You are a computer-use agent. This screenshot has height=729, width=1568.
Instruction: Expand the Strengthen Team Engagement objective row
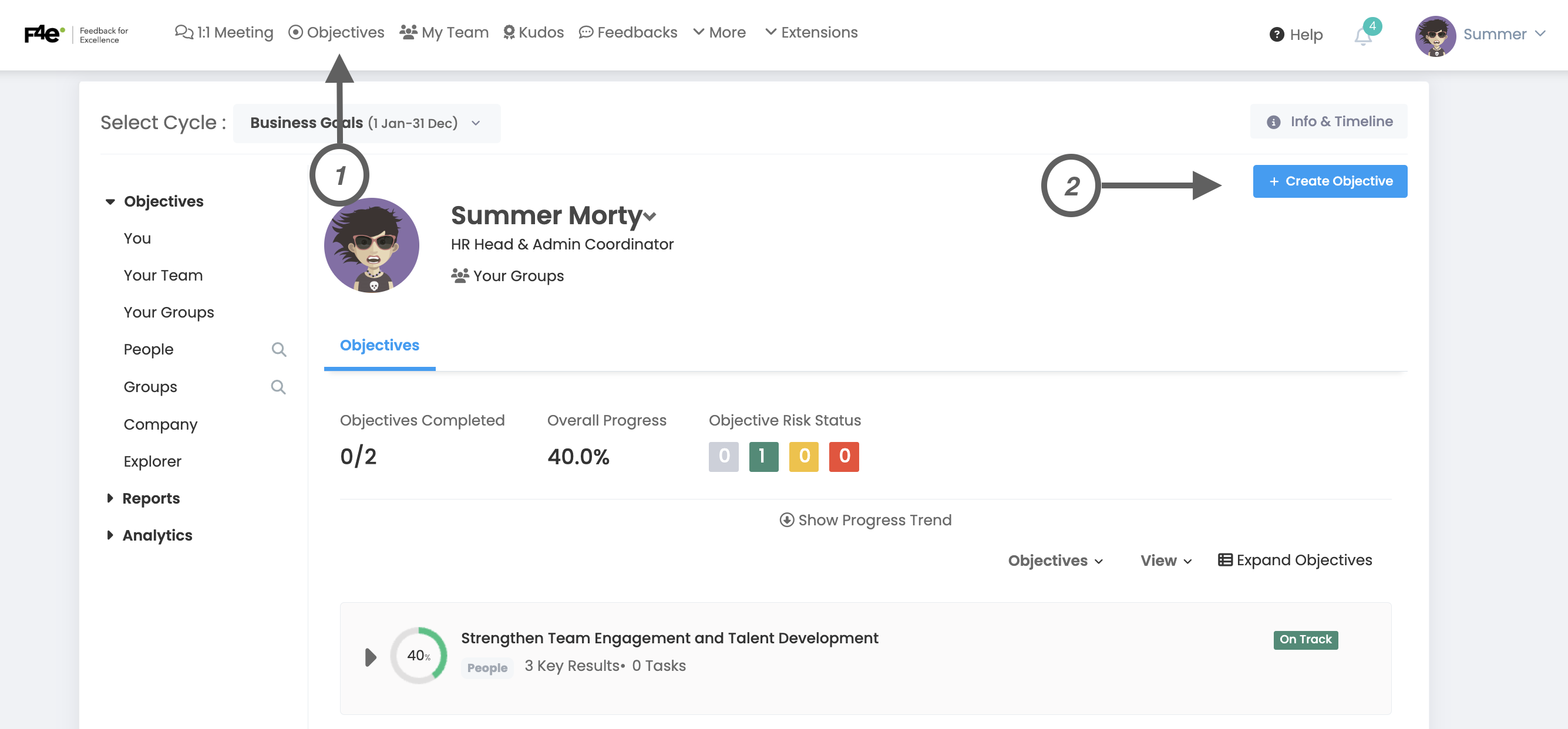(x=370, y=657)
